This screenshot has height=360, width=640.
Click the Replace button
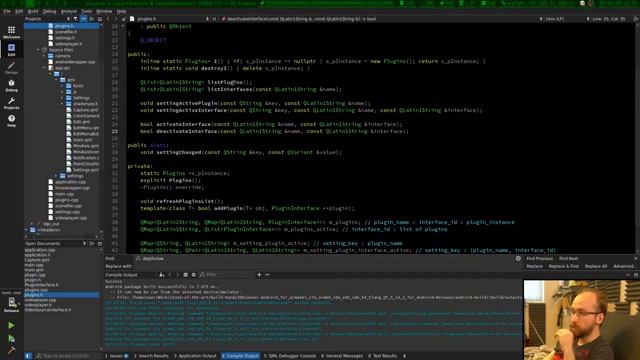click(534, 266)
